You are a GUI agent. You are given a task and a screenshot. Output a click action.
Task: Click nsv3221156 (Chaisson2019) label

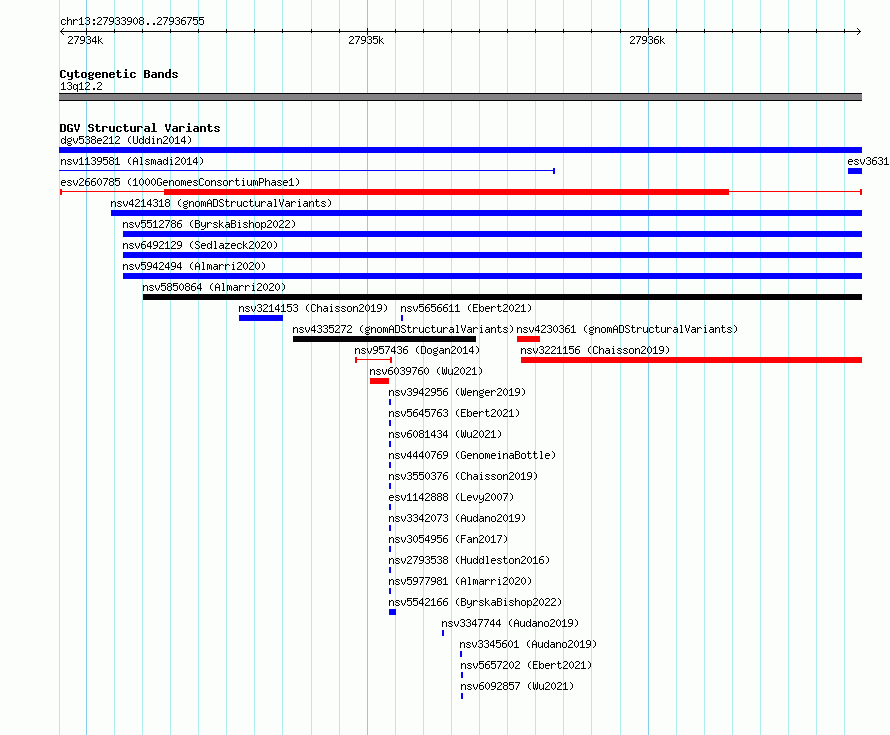[595, 350]
